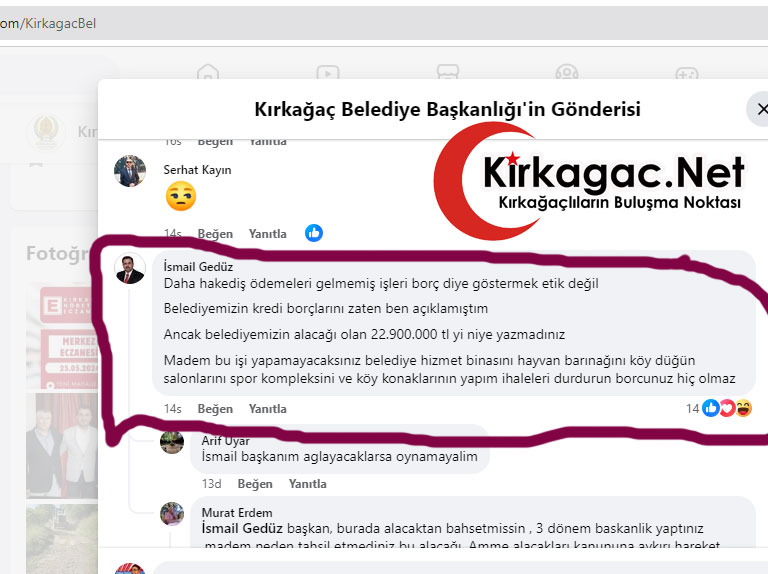Close the Gönderisi post dialog
This screenshot has width=768, height=574.
(x=760, y=109)
